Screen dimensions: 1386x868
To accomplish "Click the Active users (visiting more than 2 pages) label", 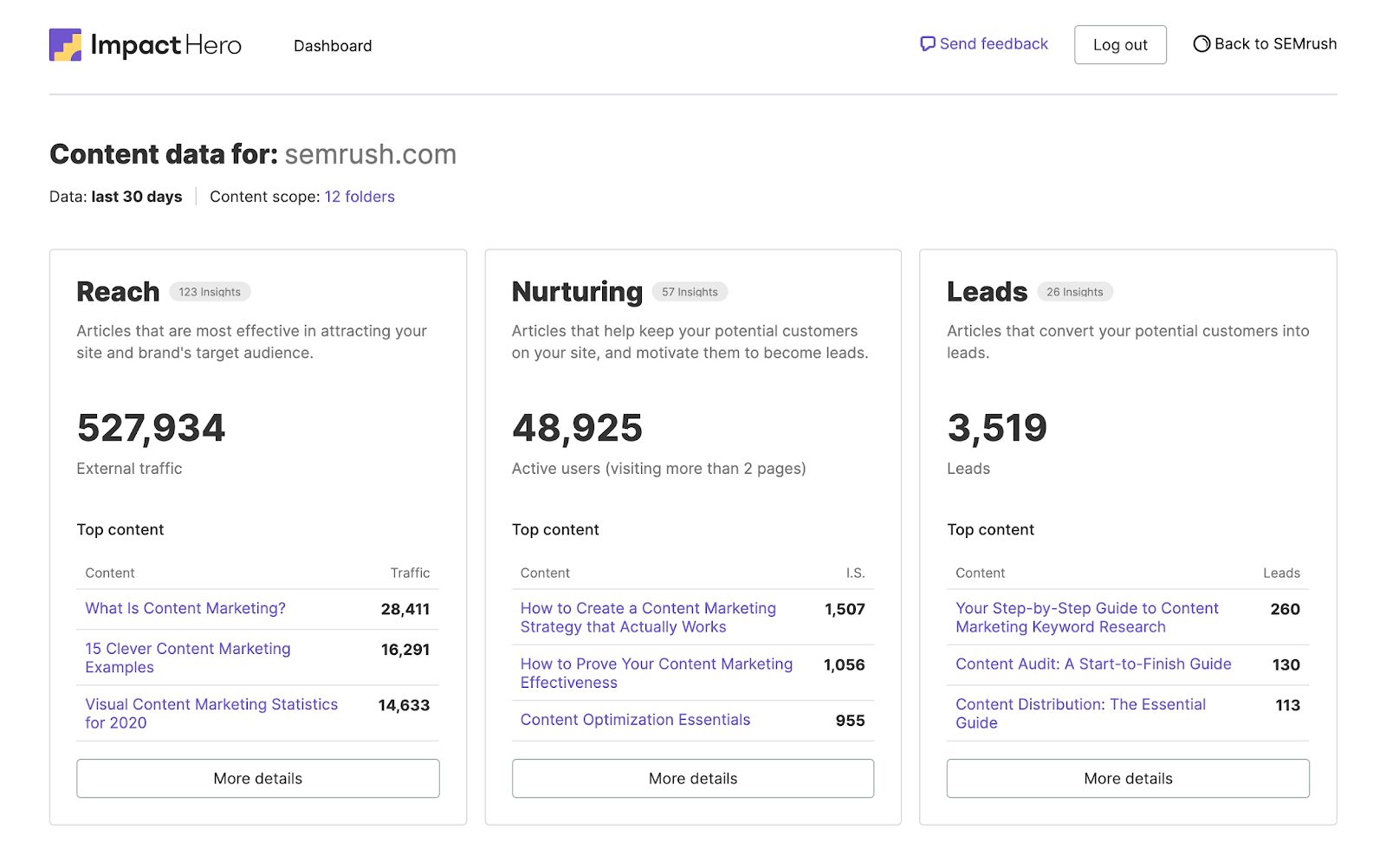I will click(x=658, y=469).
